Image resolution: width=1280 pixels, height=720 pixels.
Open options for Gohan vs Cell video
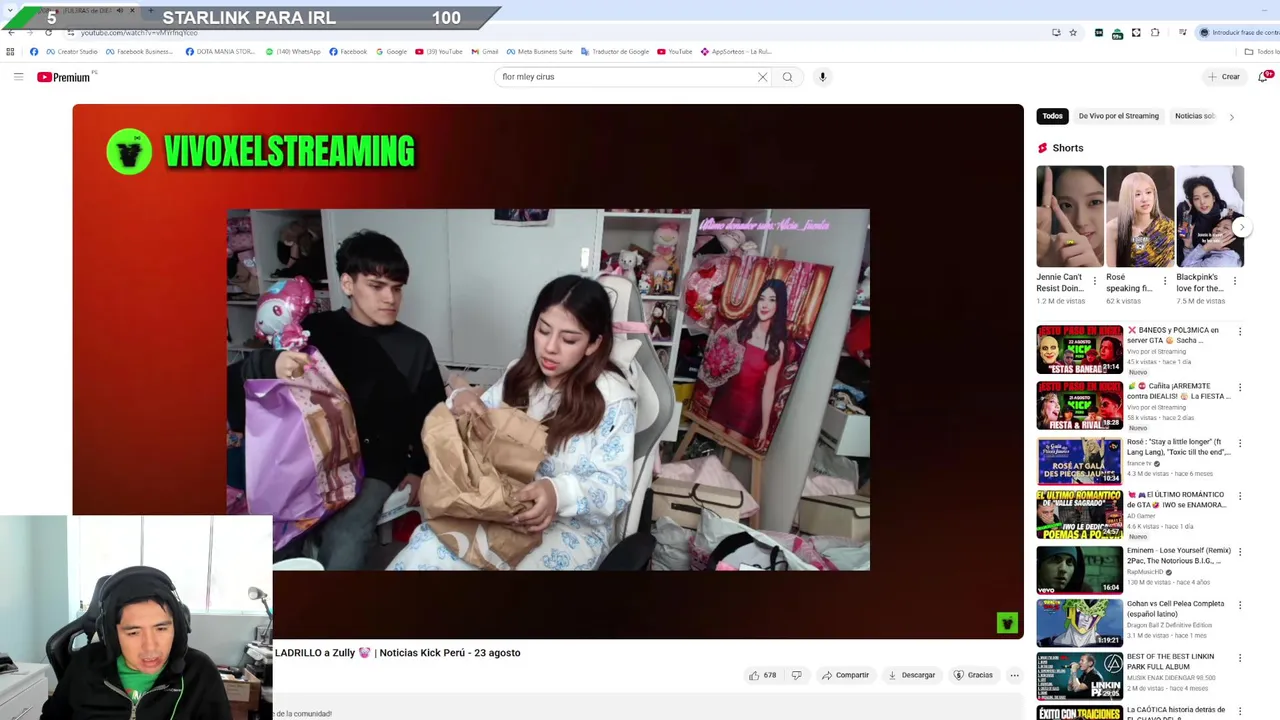pos(1240,605)
